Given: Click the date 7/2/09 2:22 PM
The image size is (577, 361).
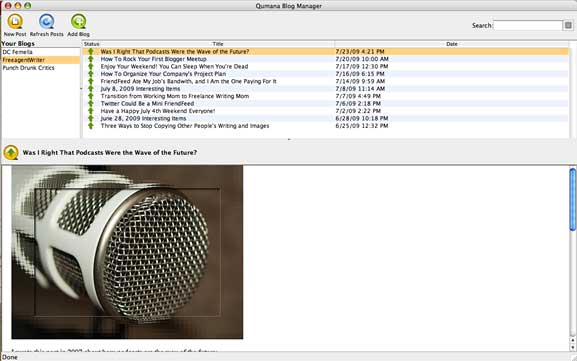Looking at the screenshot, I should [x=358, y=111].
